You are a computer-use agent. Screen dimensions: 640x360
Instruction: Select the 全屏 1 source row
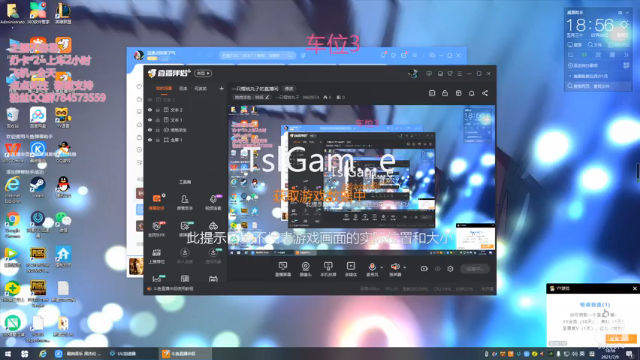click(186, 140)
